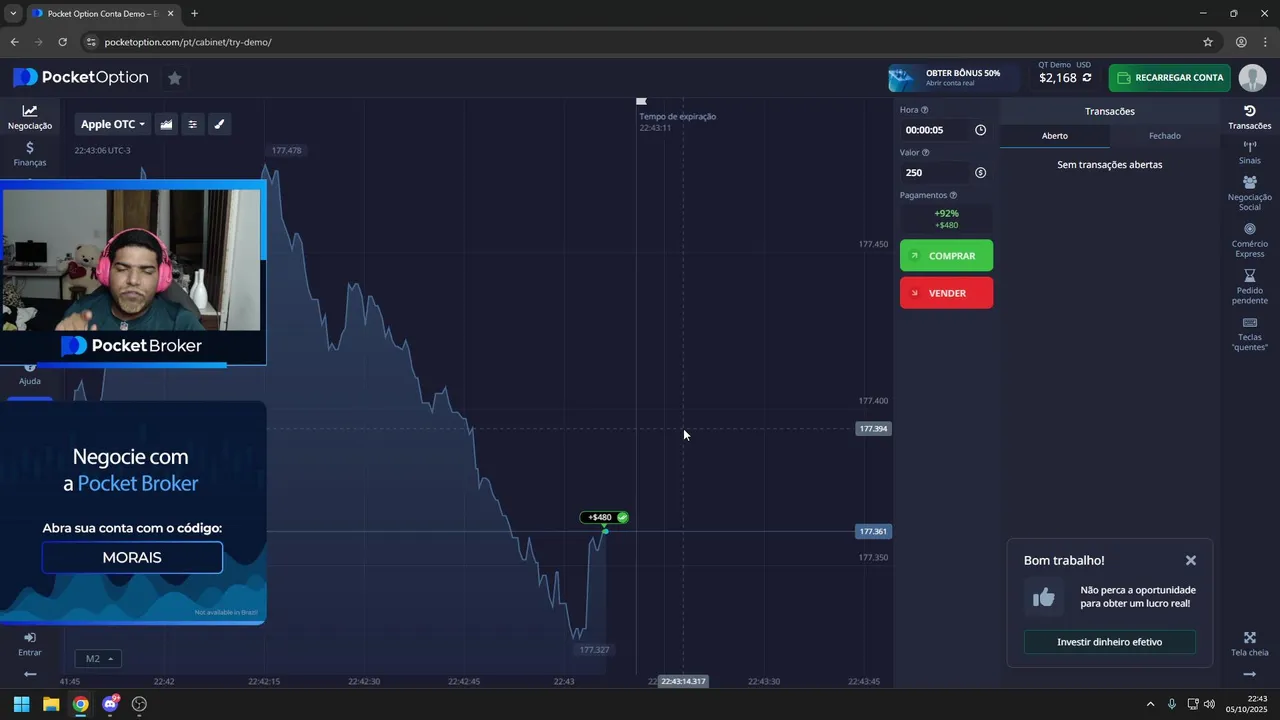Open the Apple OTC asset dropdown
Viewport: 1280px width, 720px height.
113,124
